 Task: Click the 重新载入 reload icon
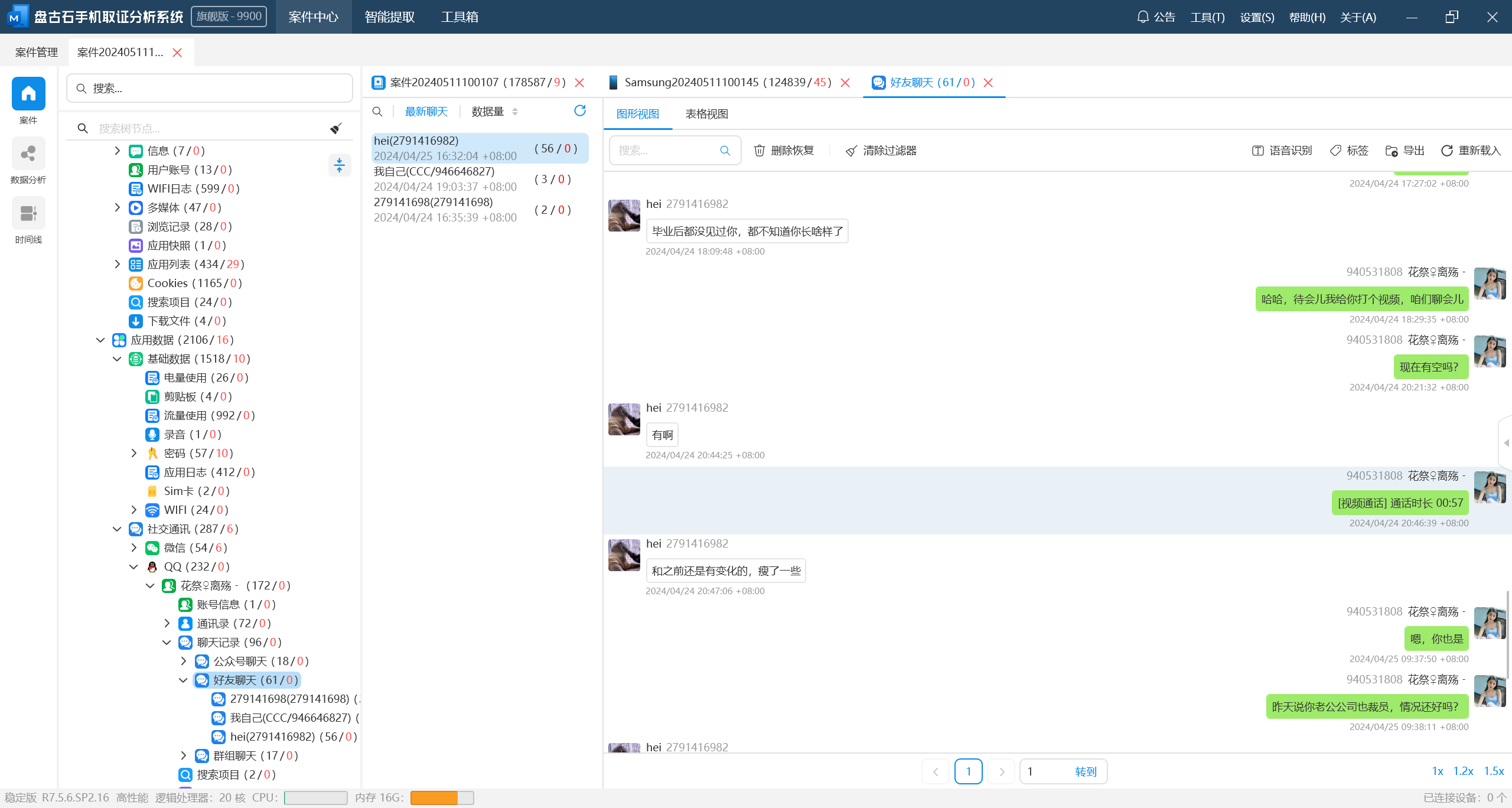pyautogui.click(x=1447, y=151)
